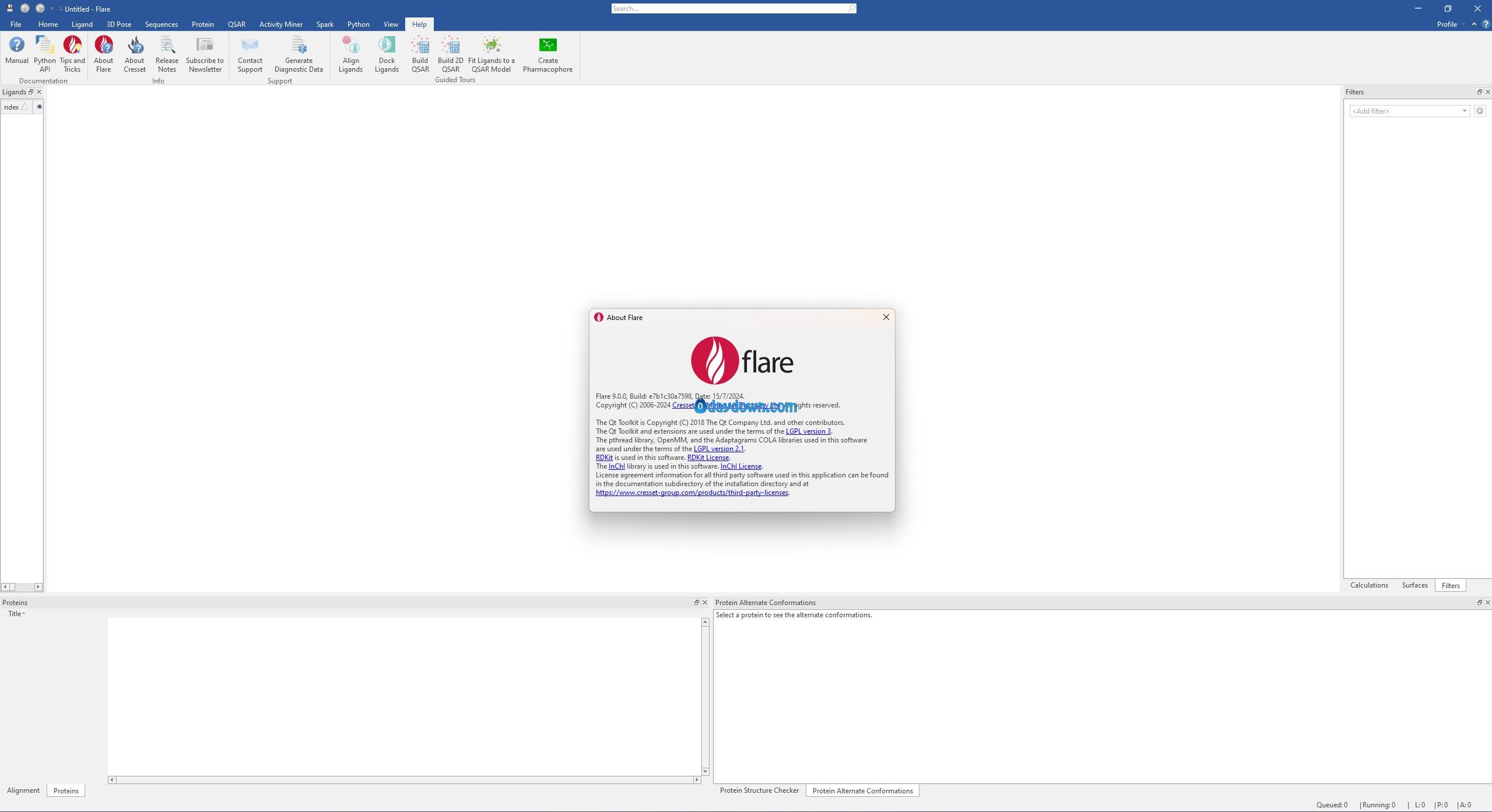Image resolution: width=1492 pixels, height=812 pixels.
Task: Open the Spark ribbon tab
Action: tap(325, 24)
